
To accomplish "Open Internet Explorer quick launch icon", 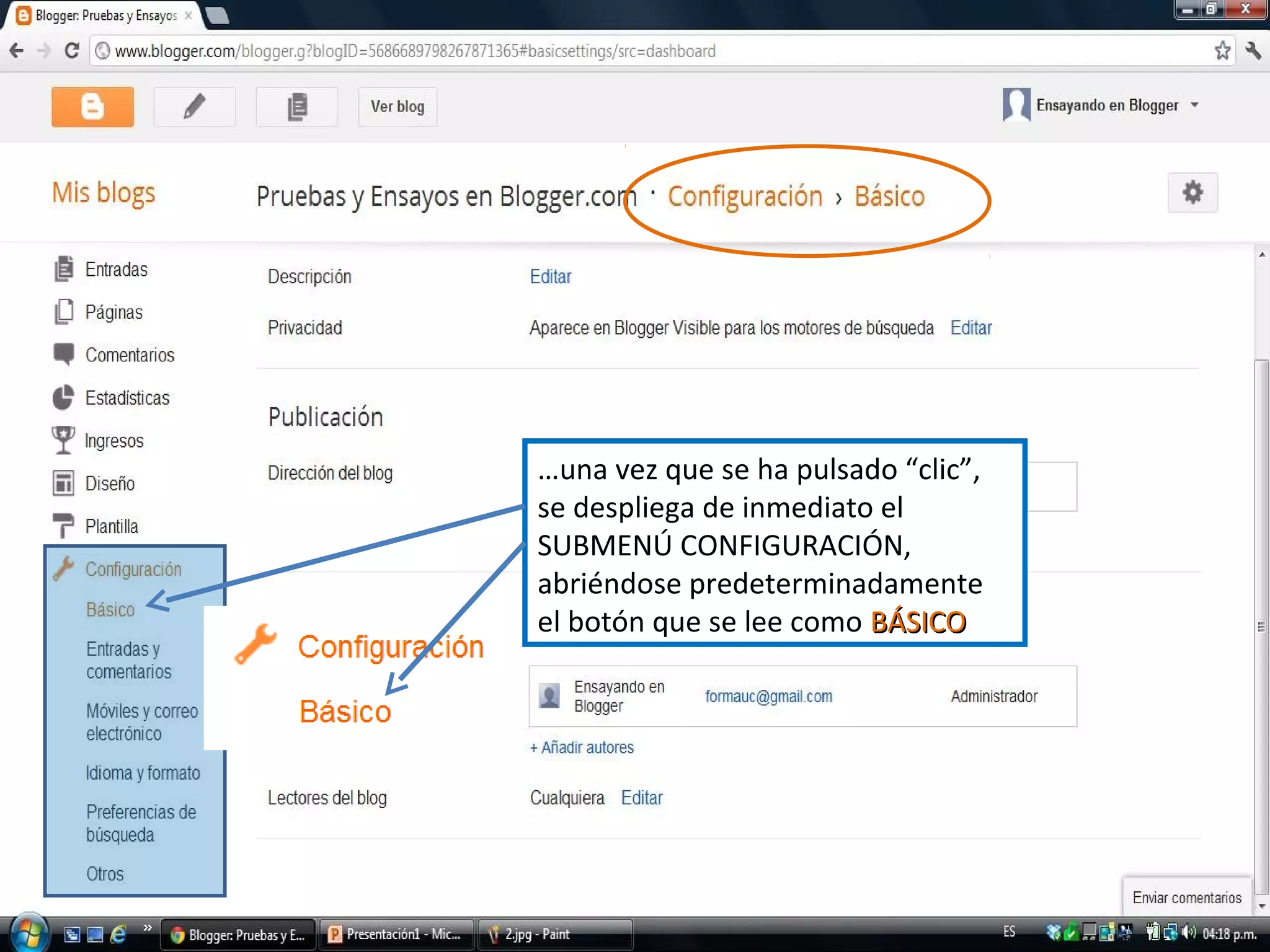I will click(x=118, y=933).
